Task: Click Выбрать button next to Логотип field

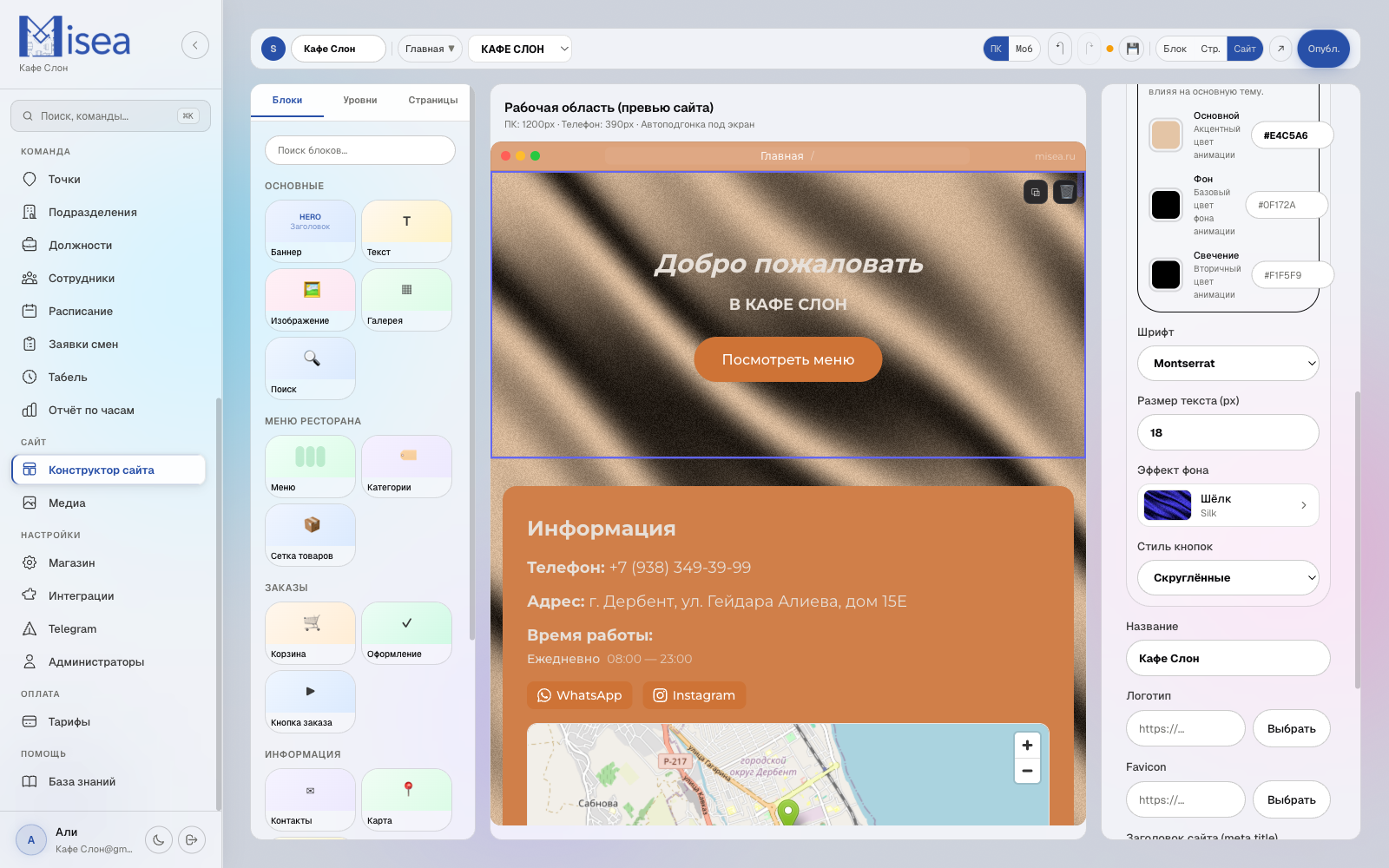Action: point(1291,729)
